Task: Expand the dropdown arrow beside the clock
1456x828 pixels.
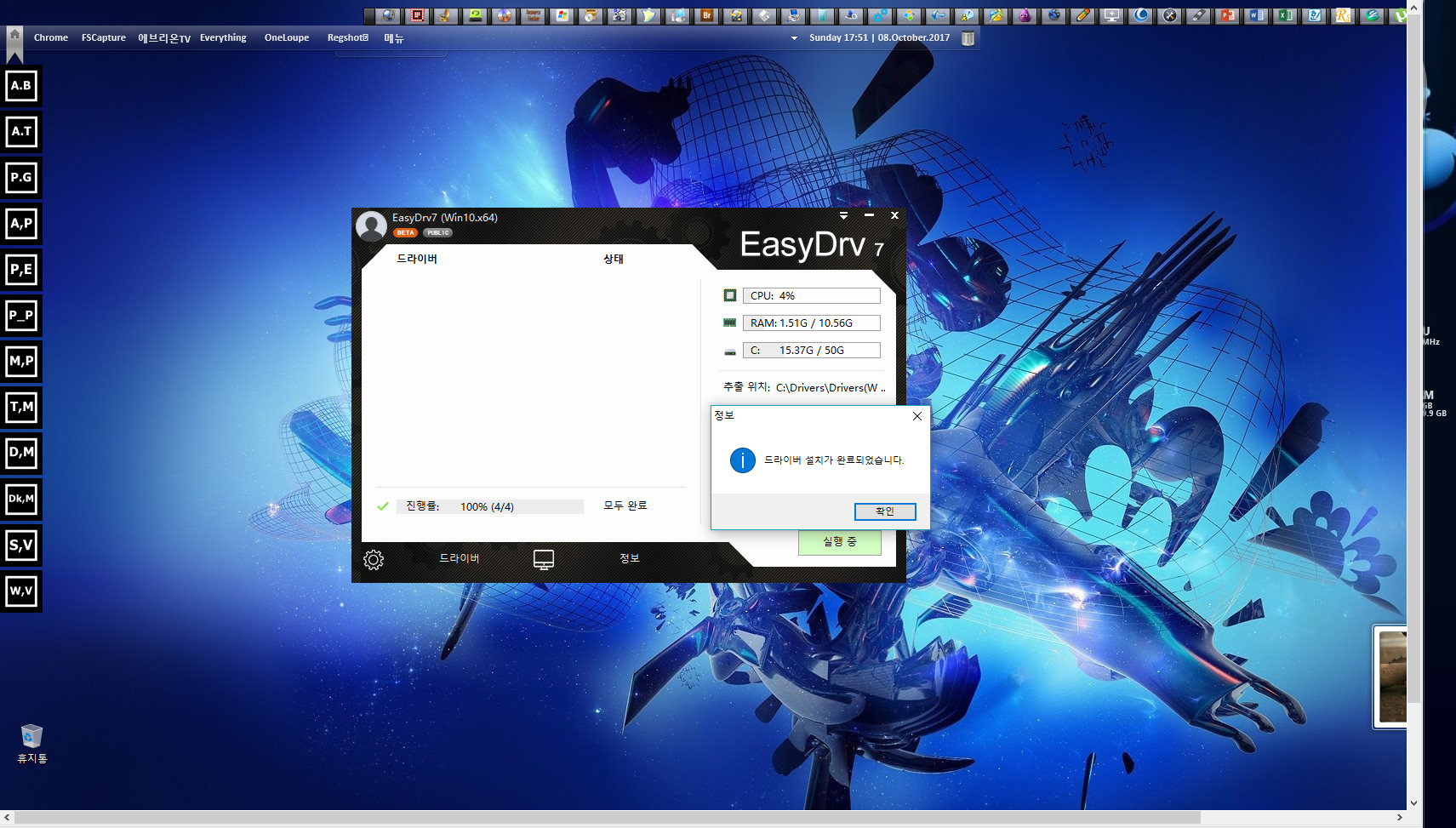Action: click(x=794, y=38)
